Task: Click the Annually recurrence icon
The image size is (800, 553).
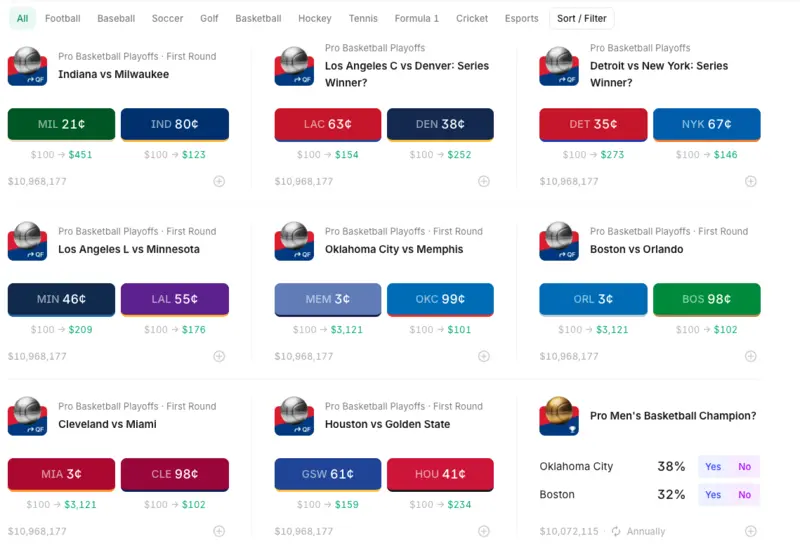Action: coord(616,531)
